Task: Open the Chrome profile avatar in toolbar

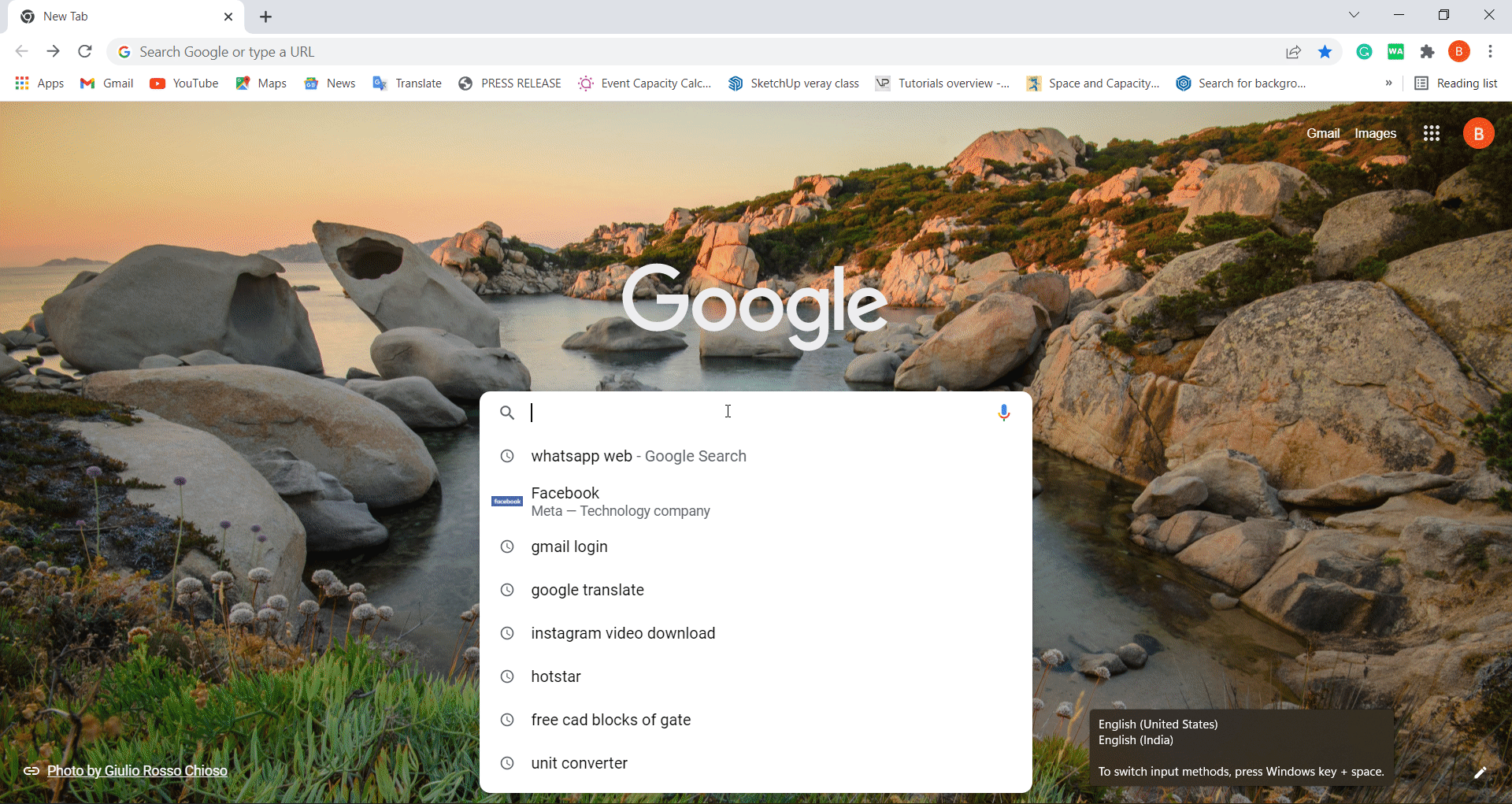Action: click(1459, 52)
